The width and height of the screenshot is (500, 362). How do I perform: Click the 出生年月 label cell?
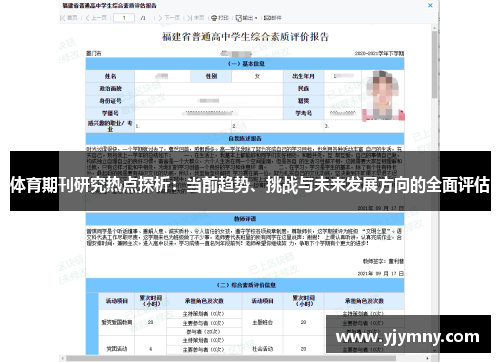coord(303,76)
